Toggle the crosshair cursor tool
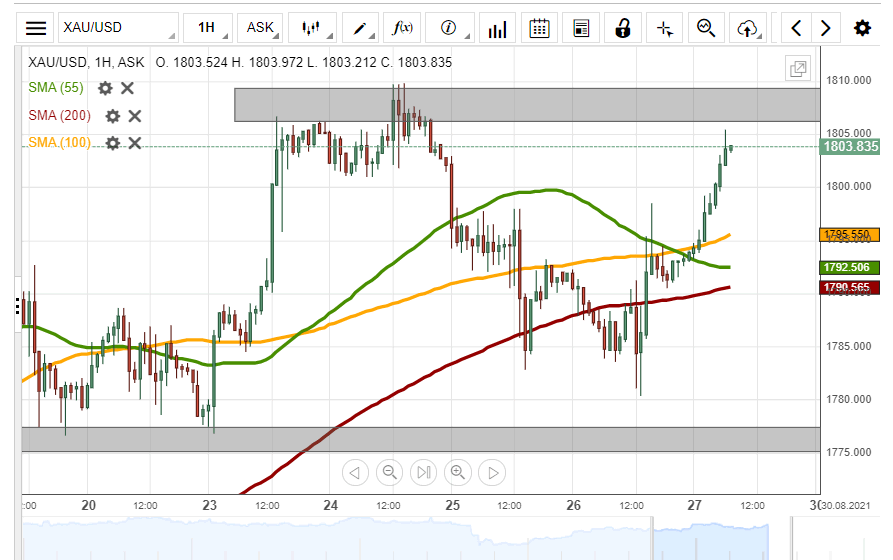The width and height of the screenshot is (893, 560). 664,28
